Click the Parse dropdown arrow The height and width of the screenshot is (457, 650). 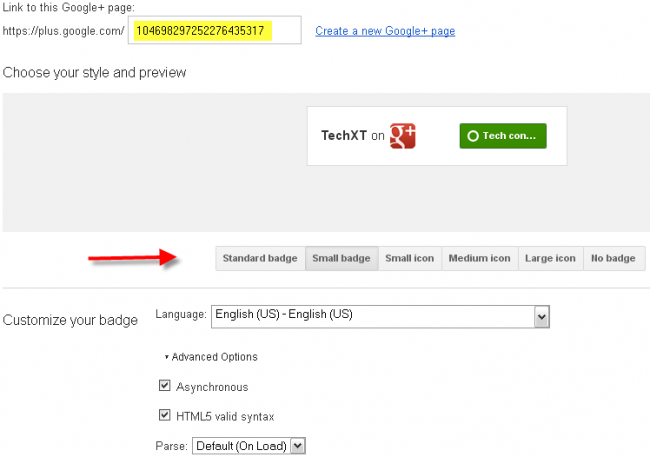click(x=297, y=445)
